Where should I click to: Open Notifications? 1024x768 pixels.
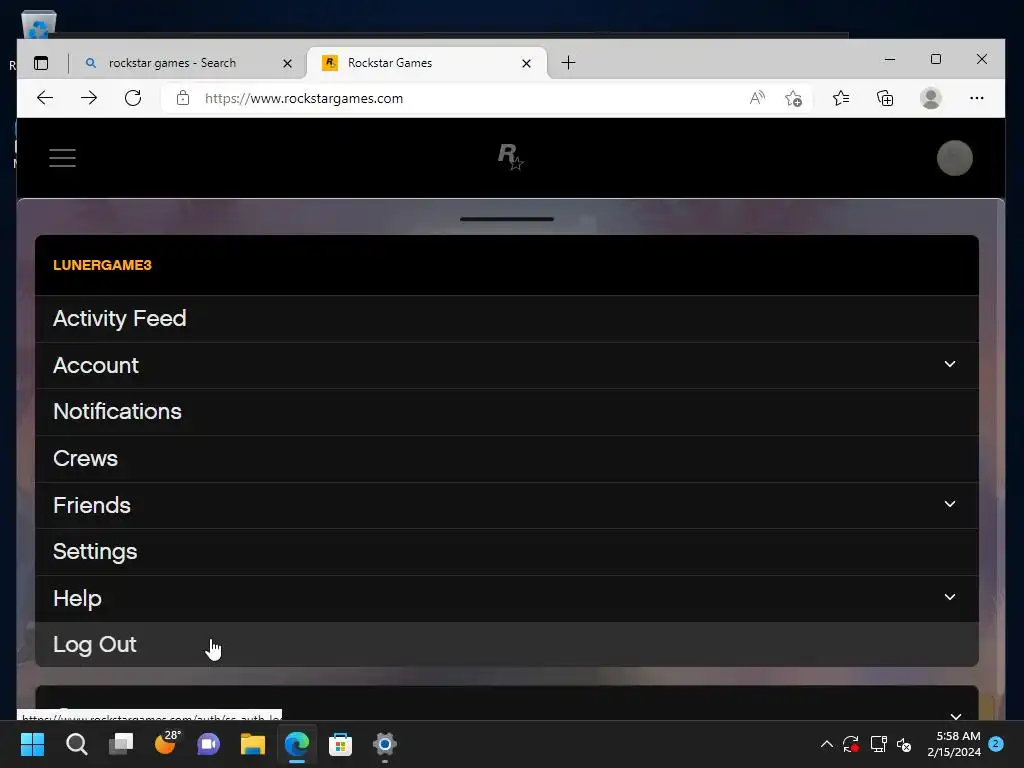click(507, 412)
